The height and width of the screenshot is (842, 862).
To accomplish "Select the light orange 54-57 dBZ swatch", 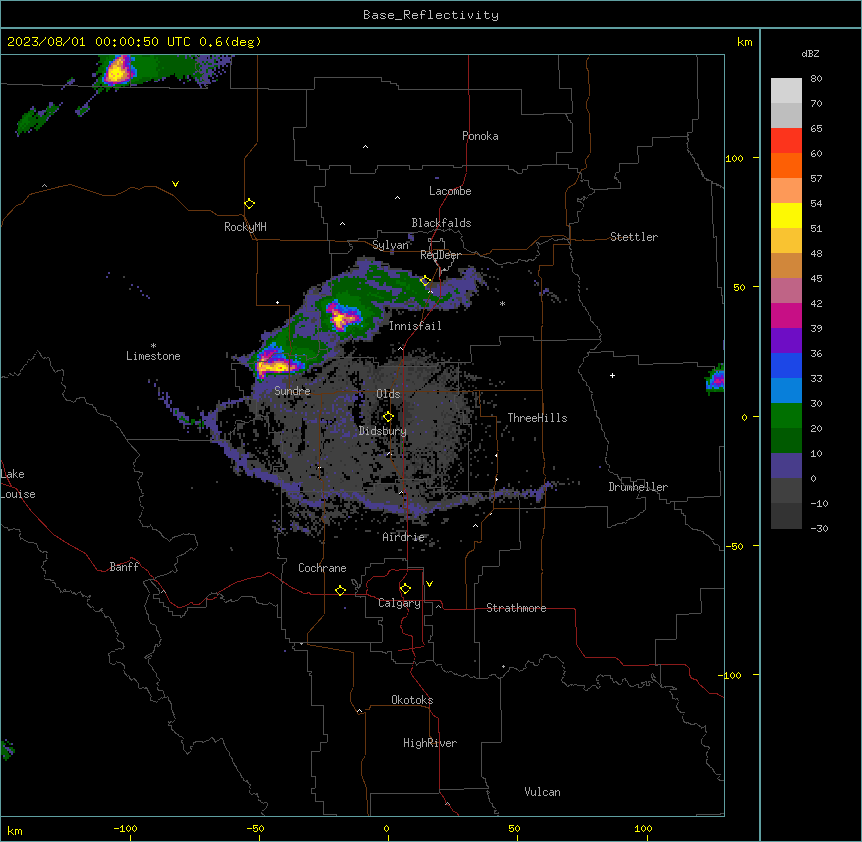I will 786,191.
